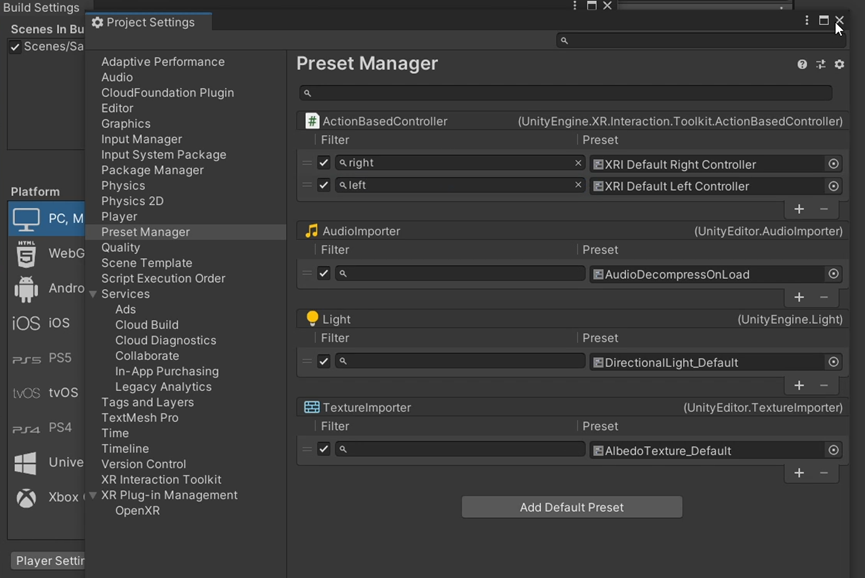Pick object for XRI Default Right Controller
Image resolution: width=865 pixels, height=578 pixels.
coord(834,164)
